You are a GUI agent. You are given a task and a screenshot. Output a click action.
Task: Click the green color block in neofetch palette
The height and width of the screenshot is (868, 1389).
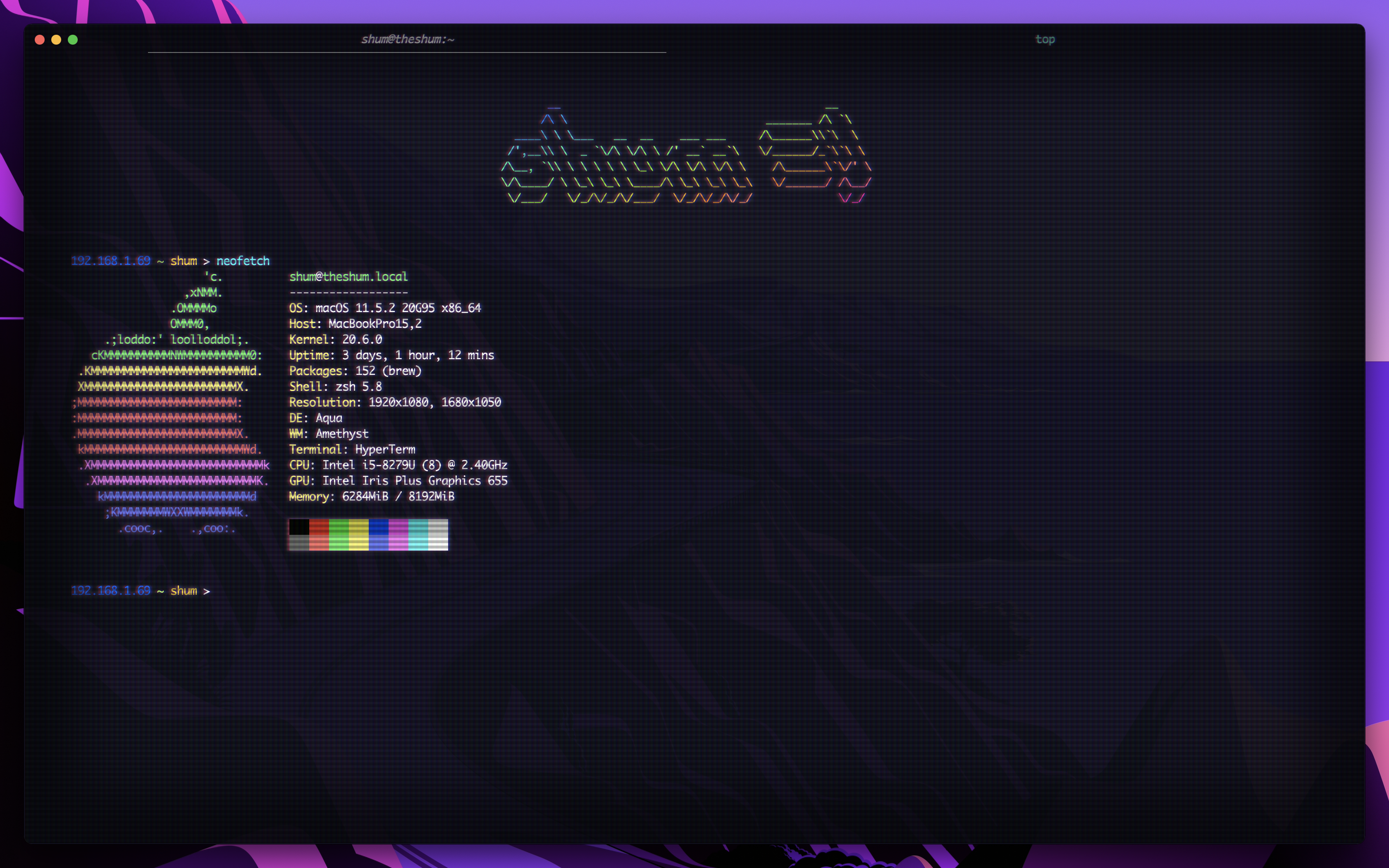click(x=339, y=527)
